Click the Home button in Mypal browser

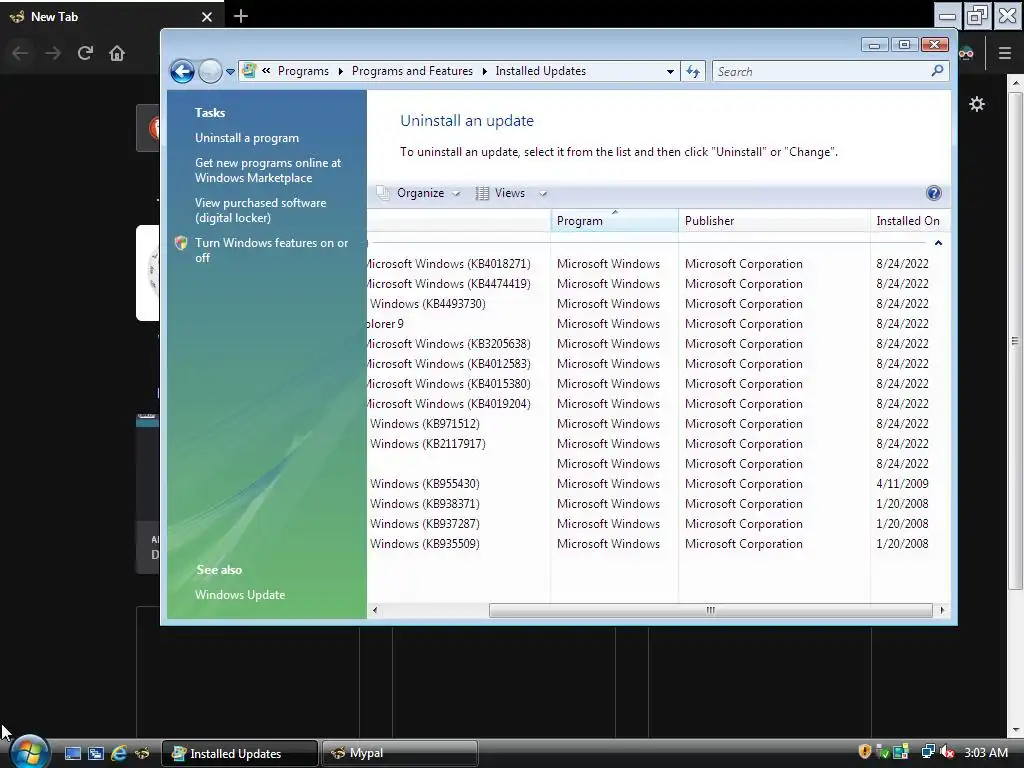117,53
